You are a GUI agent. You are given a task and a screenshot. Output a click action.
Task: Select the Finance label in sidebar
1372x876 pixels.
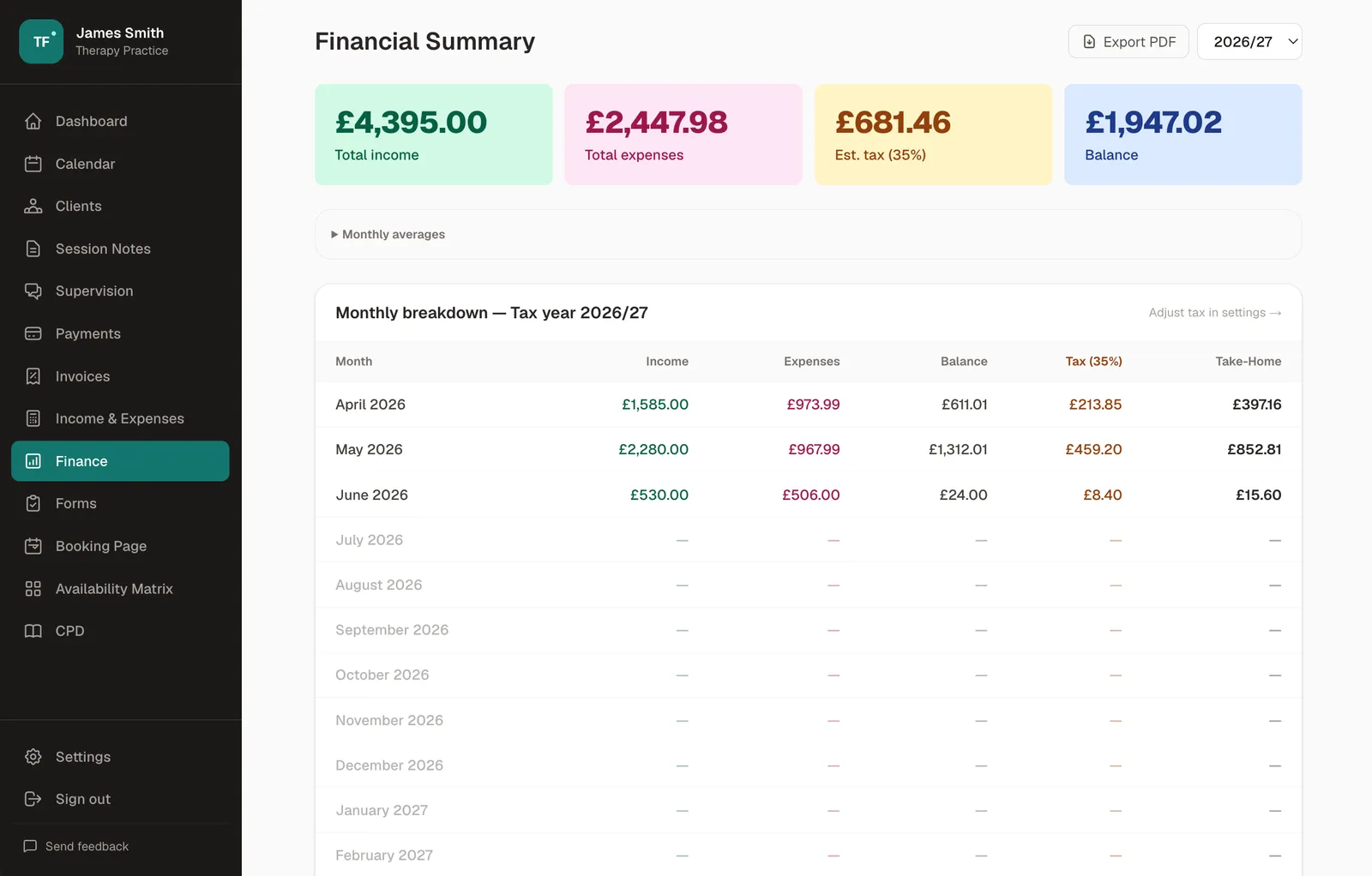[x=81, y=461]
